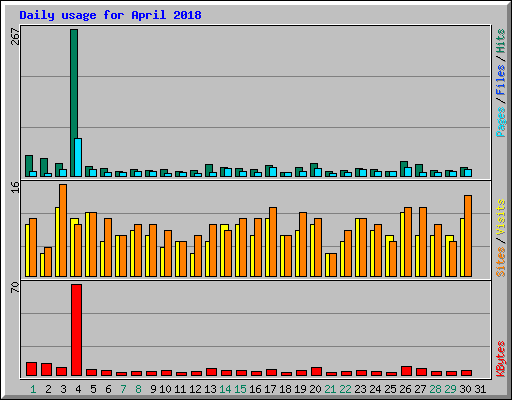Viewport: 512px width, 400px height.
Task: Click the orange Visits bar for day 17
Action: [273, 242]
